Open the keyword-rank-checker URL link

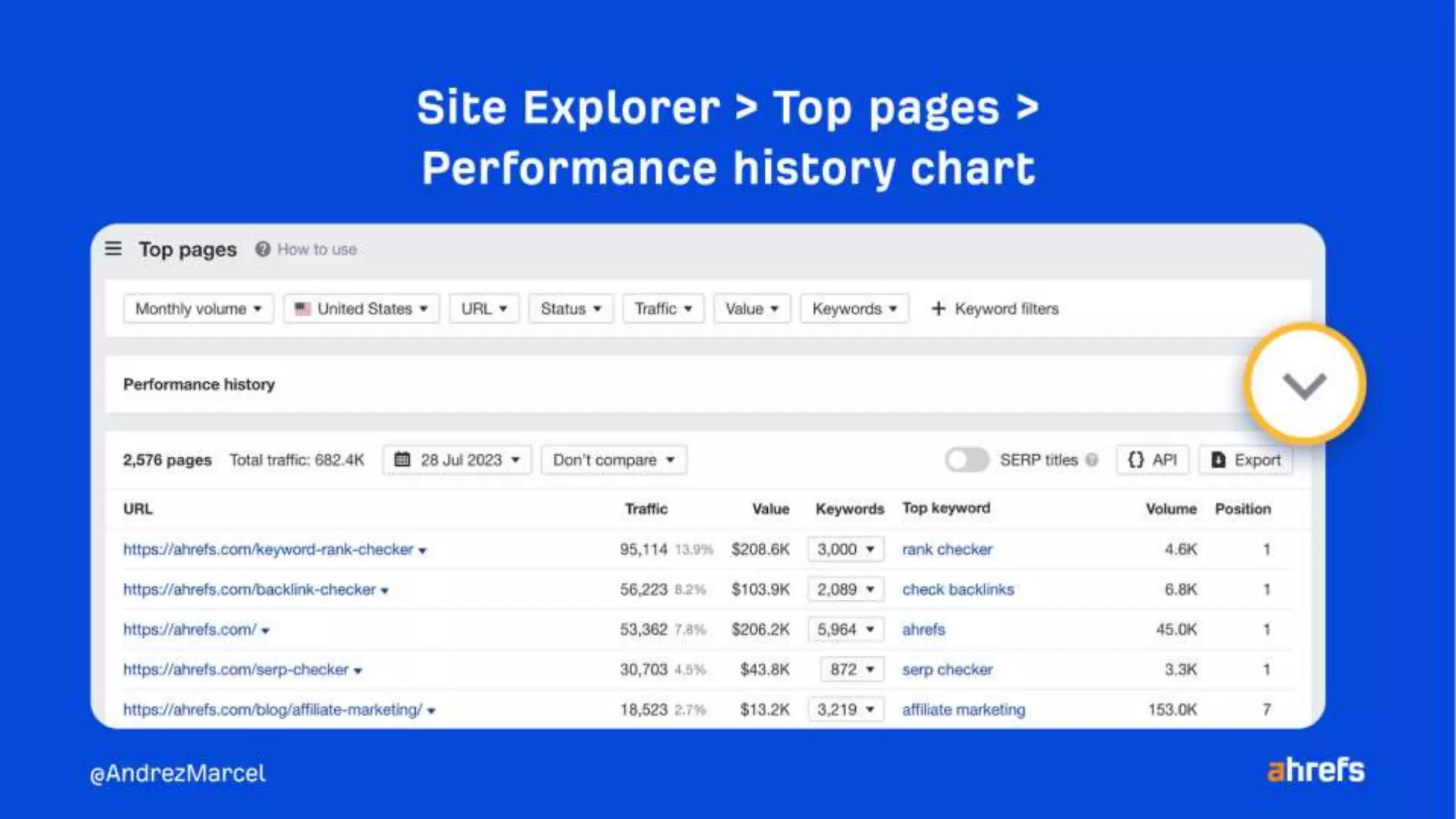(x=268, y=550)
